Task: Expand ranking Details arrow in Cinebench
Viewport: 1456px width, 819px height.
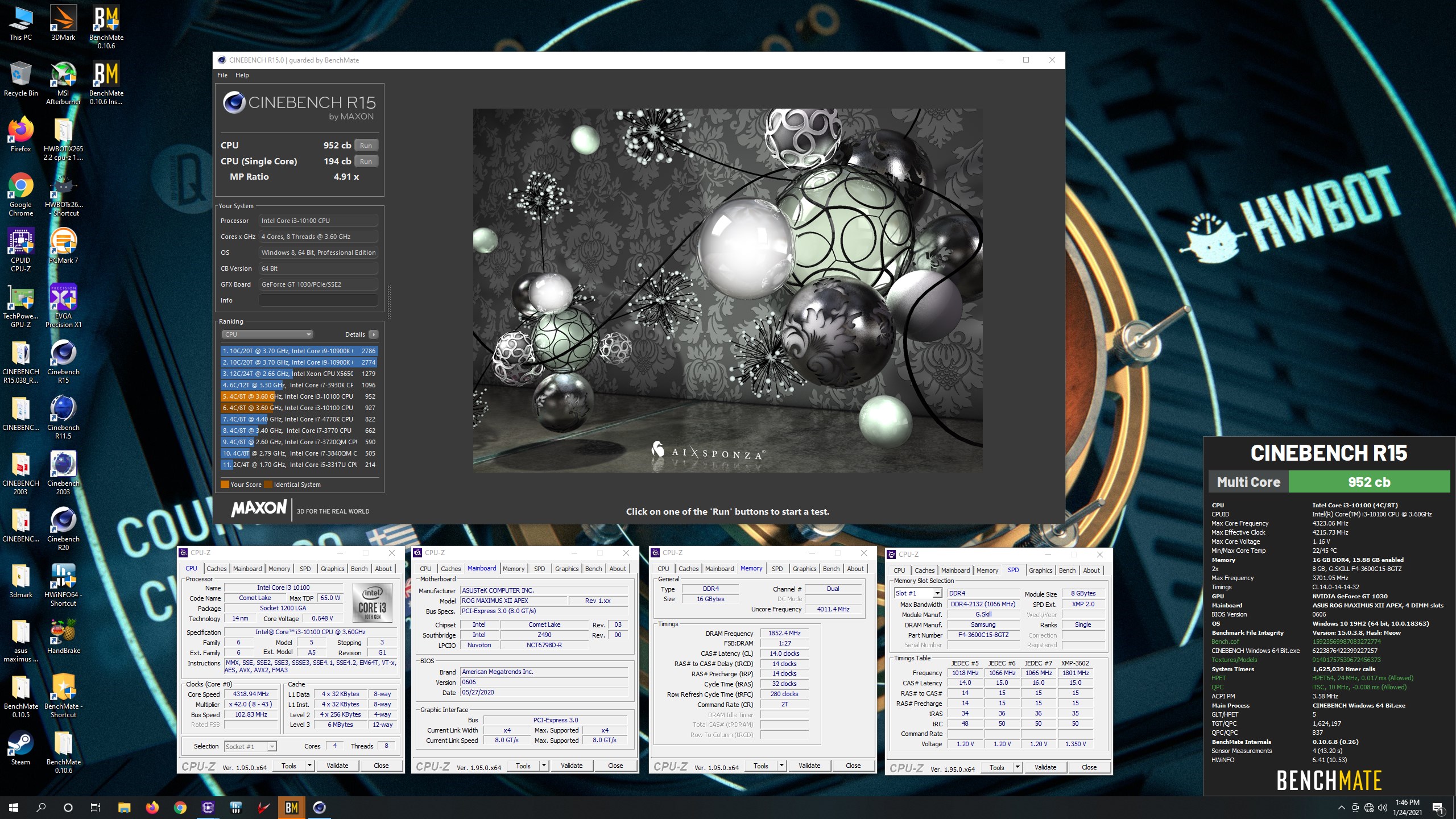Action: (373, 334)
